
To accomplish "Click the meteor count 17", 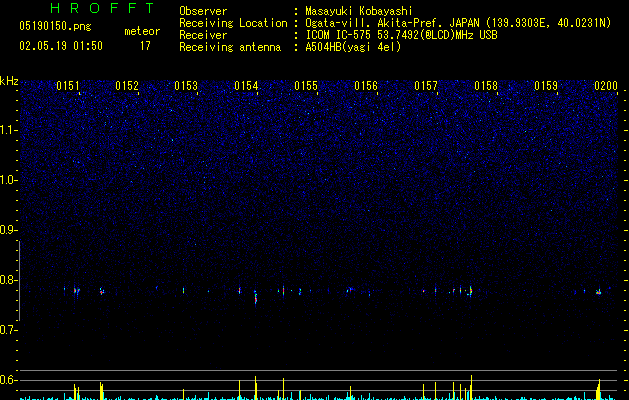I will (x=145, y=46).
